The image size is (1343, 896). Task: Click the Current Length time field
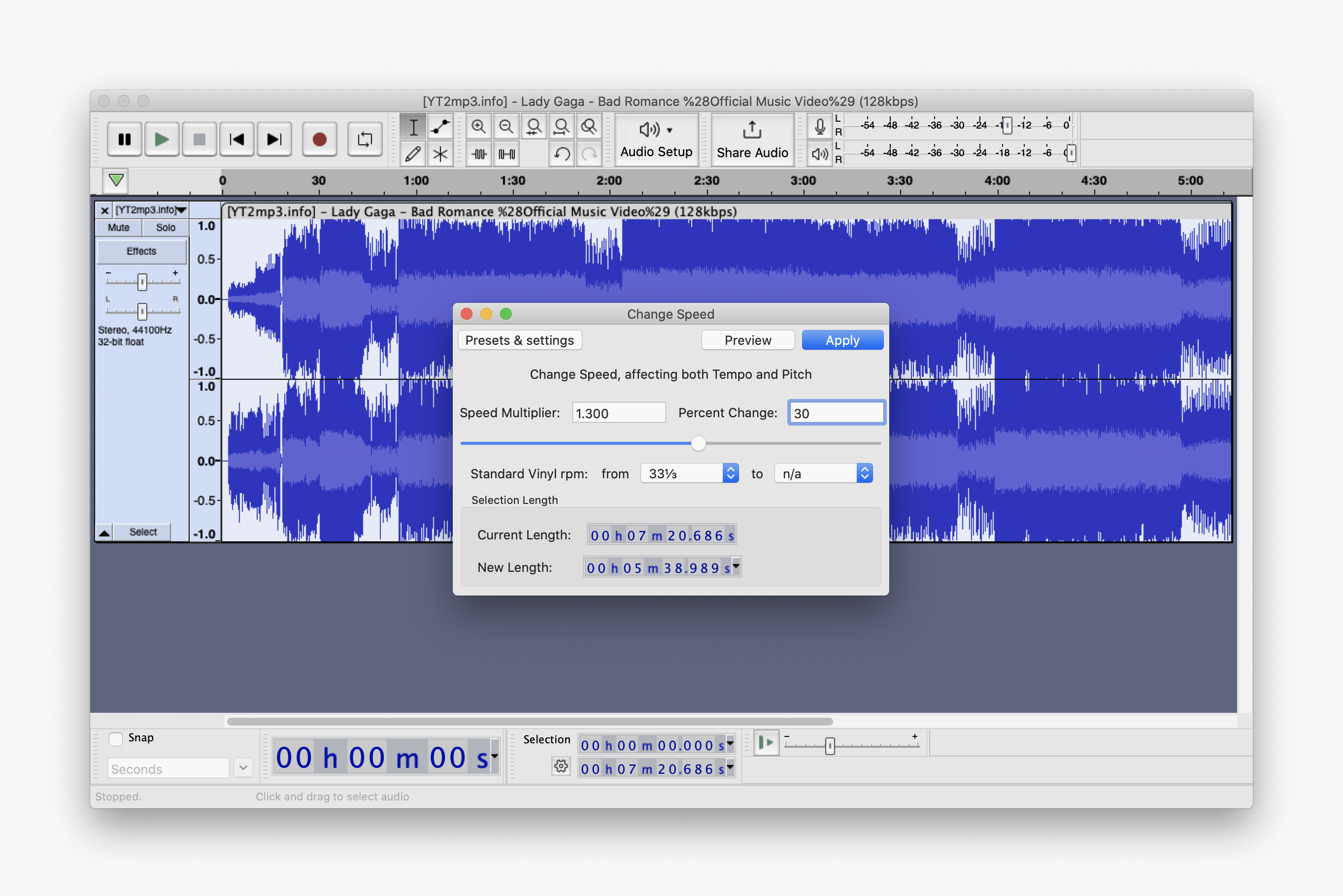[662, 535]
